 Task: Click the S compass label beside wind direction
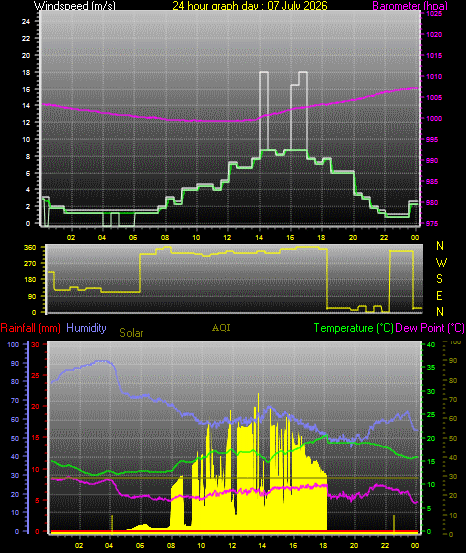coord(439,279)
